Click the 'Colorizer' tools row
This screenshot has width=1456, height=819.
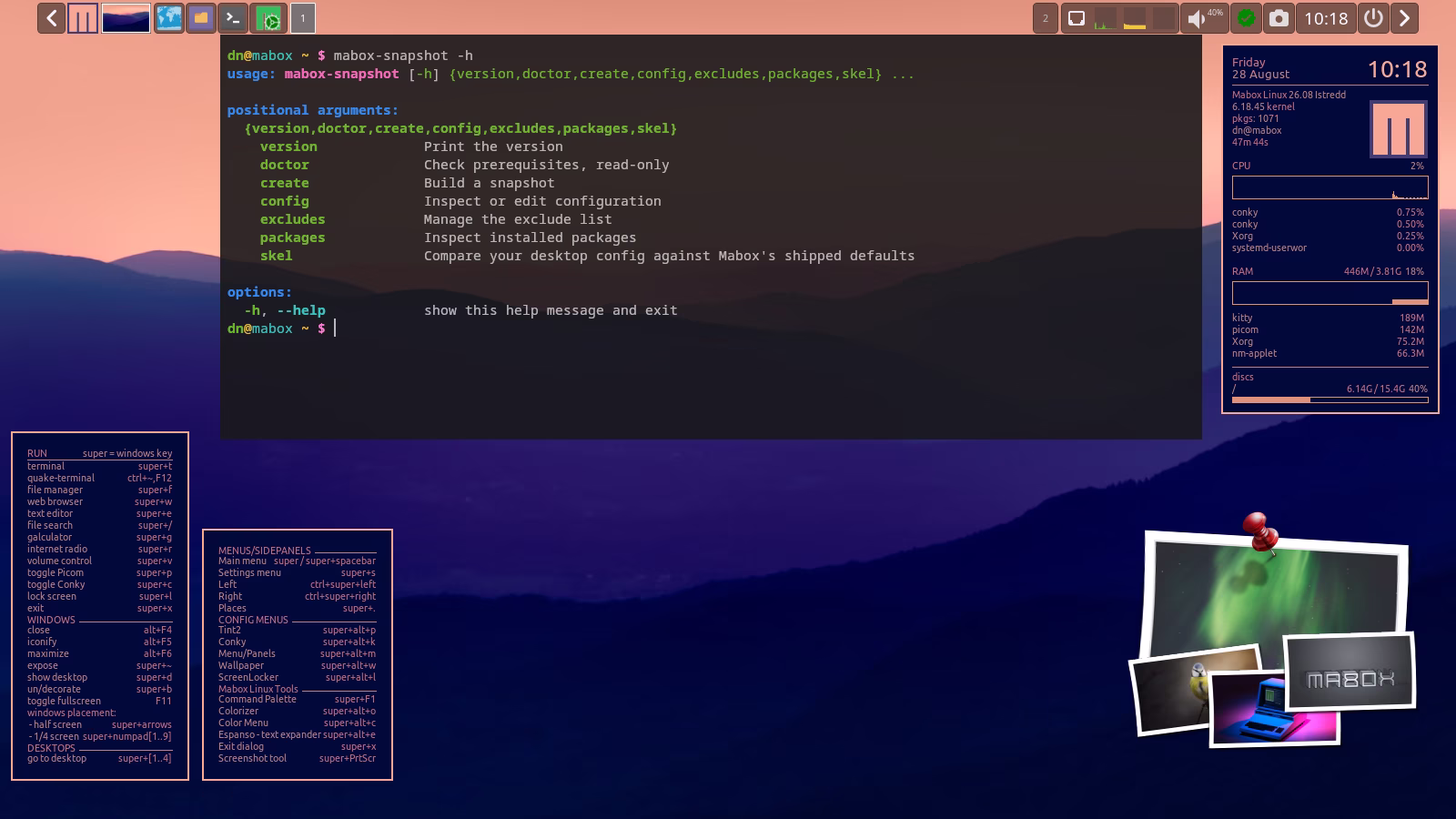[x=297, y=711]
